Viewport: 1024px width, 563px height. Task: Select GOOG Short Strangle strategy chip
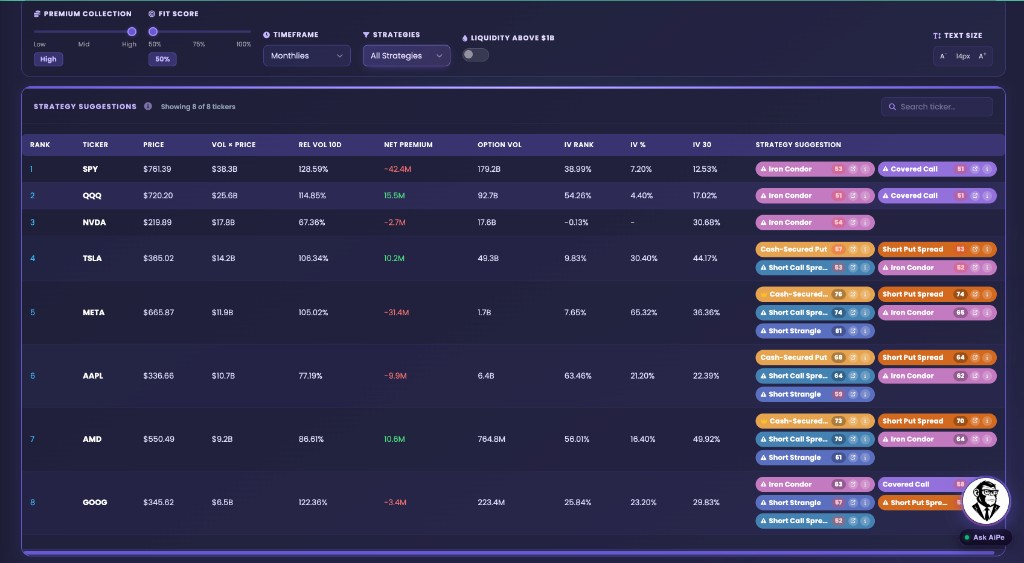click(815, 503)
